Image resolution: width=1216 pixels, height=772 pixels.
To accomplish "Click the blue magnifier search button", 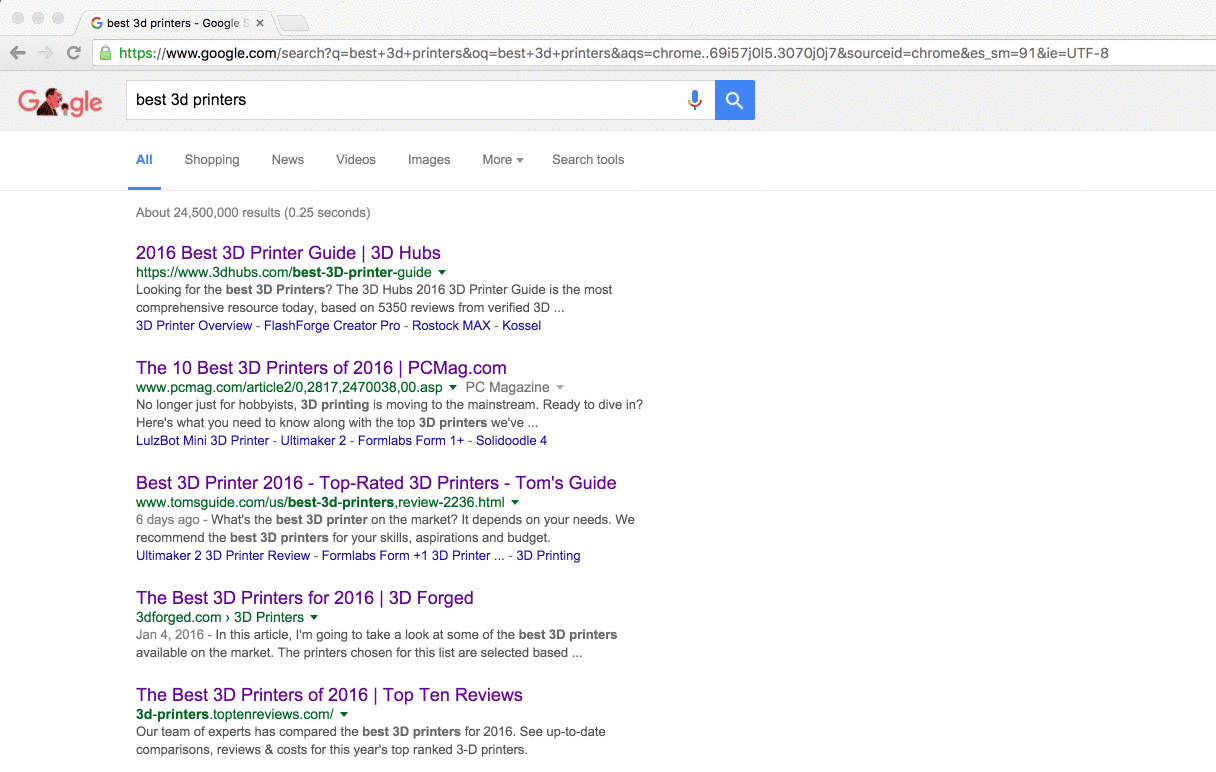I will pyautogui.click(x=735, y=100).
